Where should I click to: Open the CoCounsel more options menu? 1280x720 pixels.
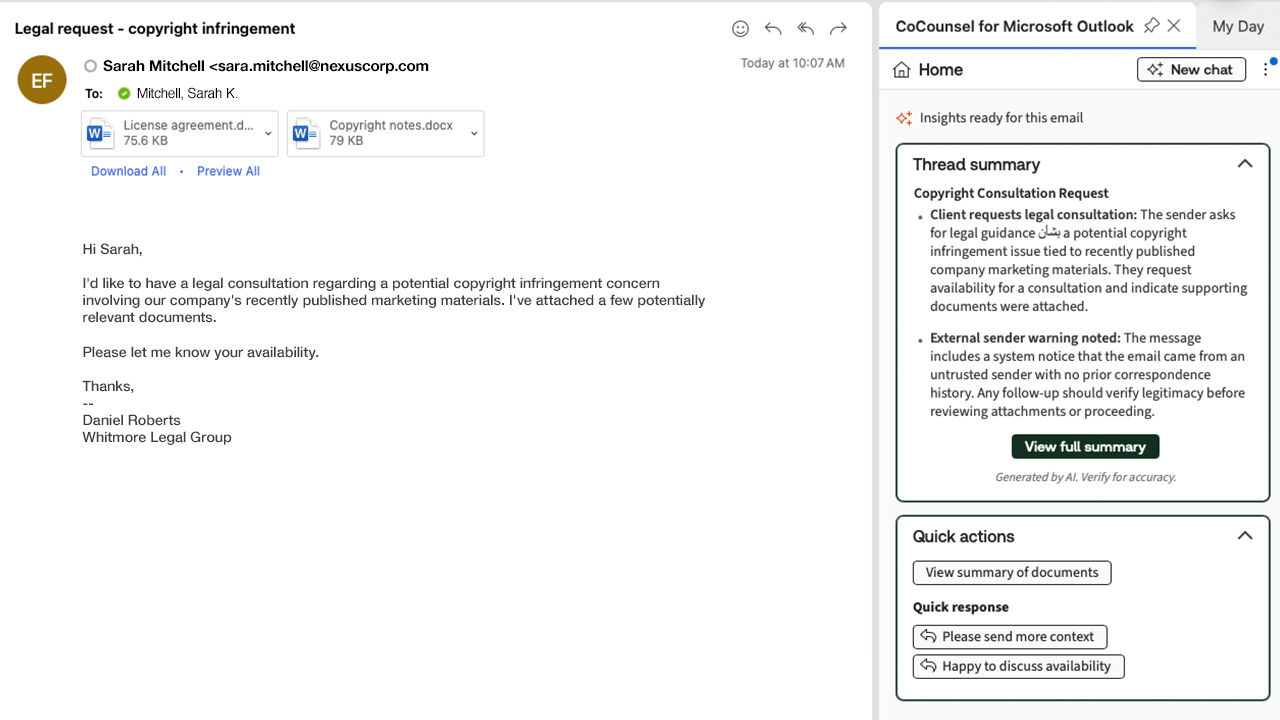coord(1266,69)
